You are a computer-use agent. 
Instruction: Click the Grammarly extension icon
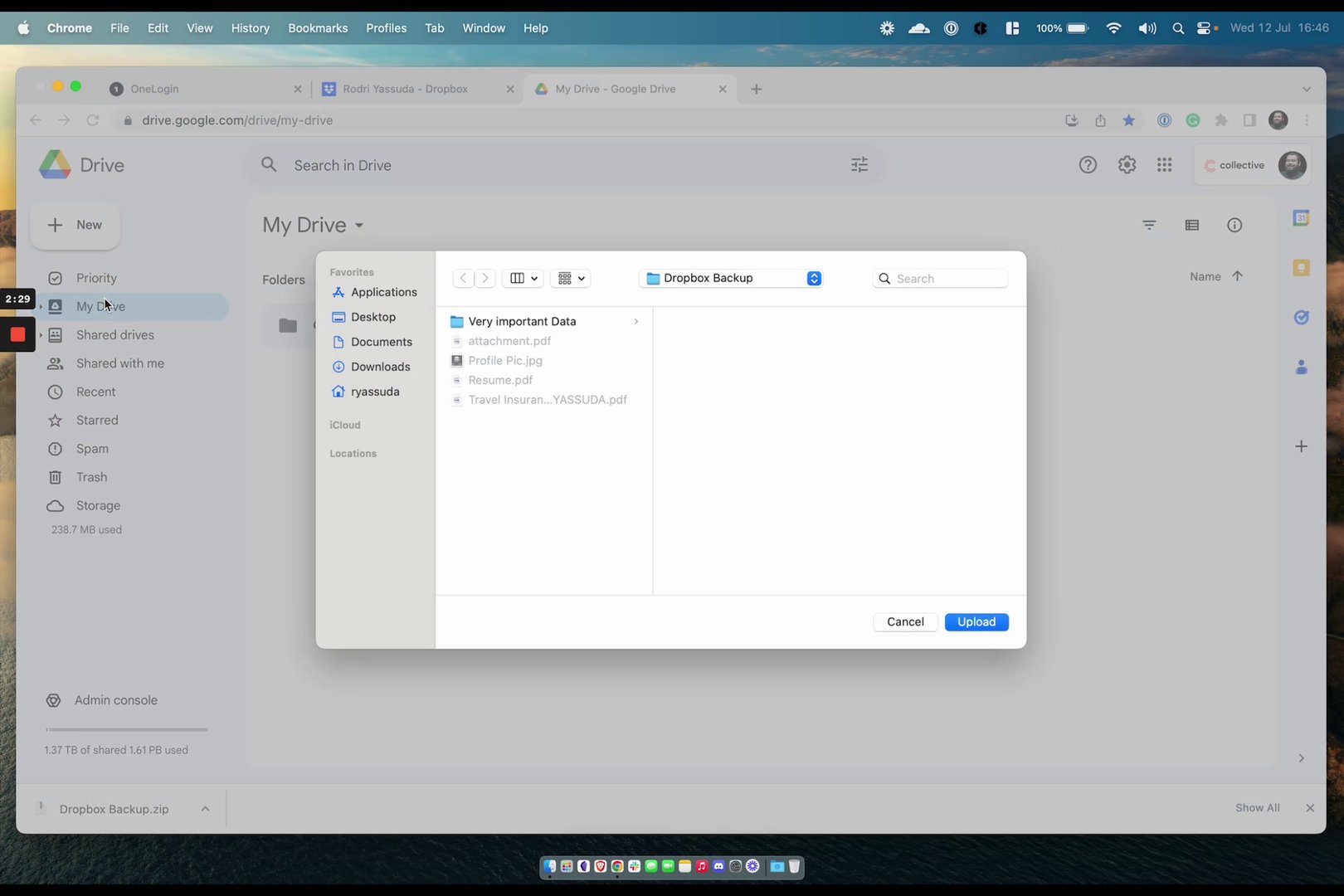pyautogui.click(x=1193, y=120)
